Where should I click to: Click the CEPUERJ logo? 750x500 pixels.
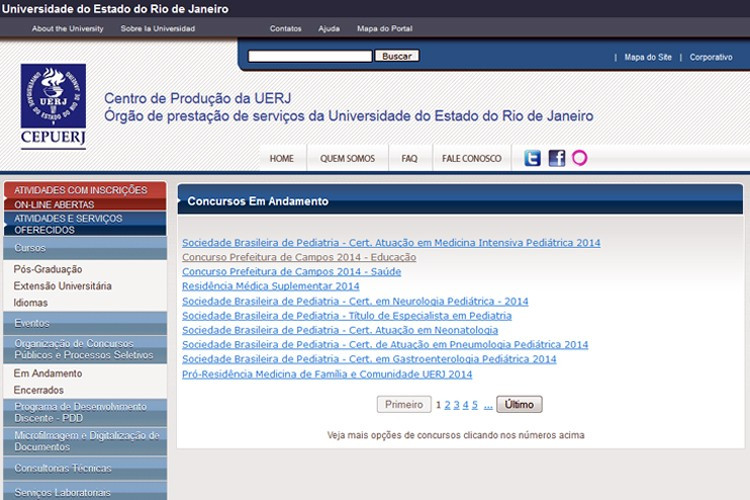53,107
